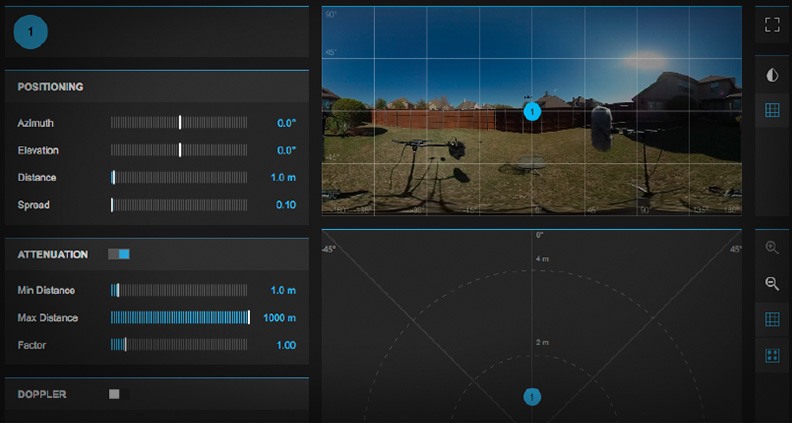
Task: Click the Azimuth value 0.0°
Action: [286, 123]
